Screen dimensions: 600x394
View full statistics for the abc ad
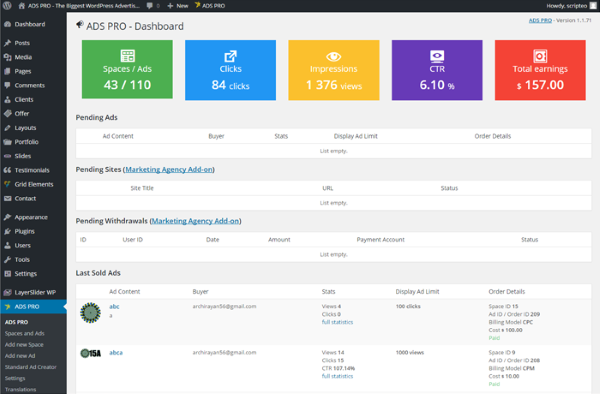(x=337, y=322)
